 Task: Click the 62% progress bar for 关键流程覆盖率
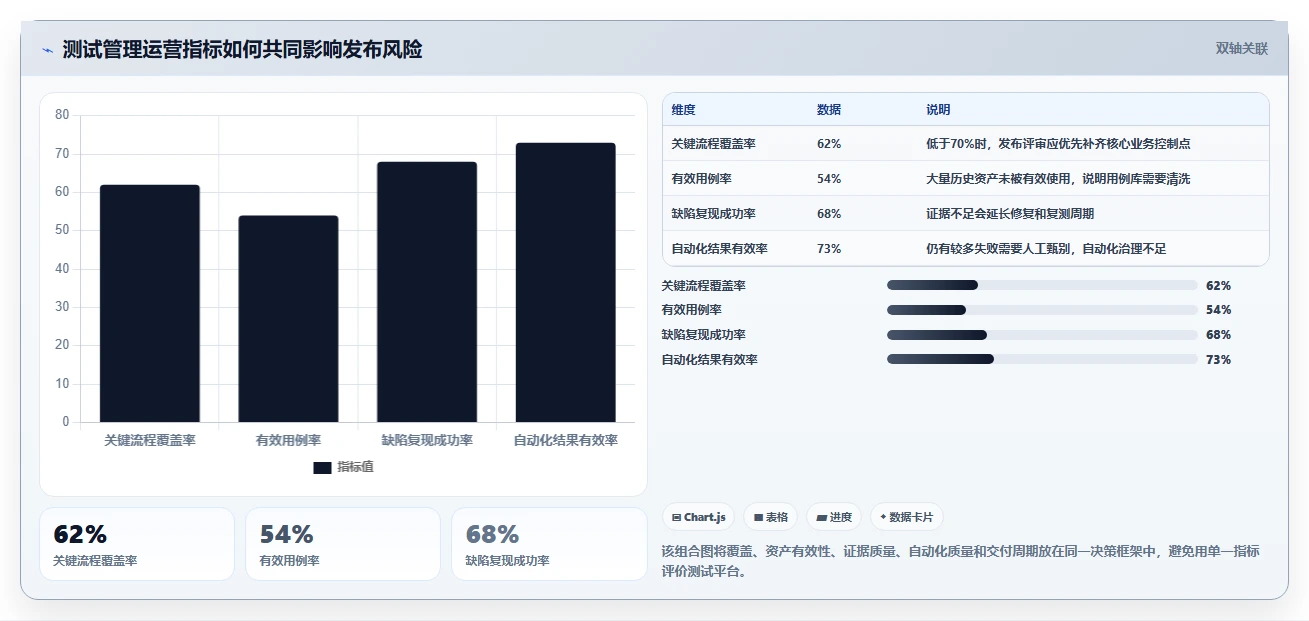pos(1042,285)
